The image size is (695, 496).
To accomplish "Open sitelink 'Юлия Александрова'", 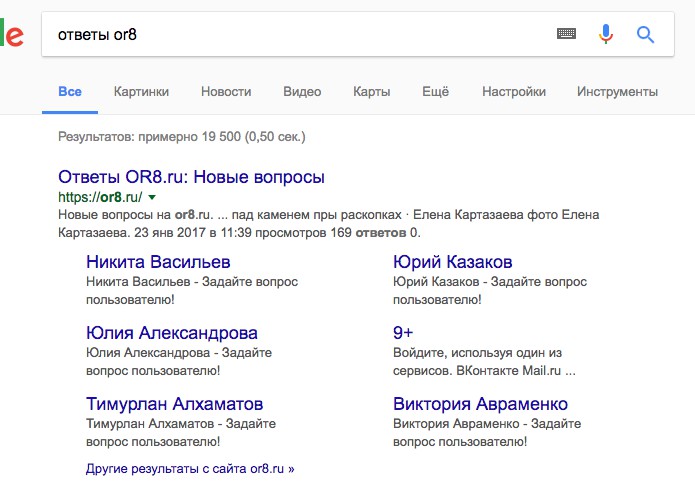I will pos(172,333).
